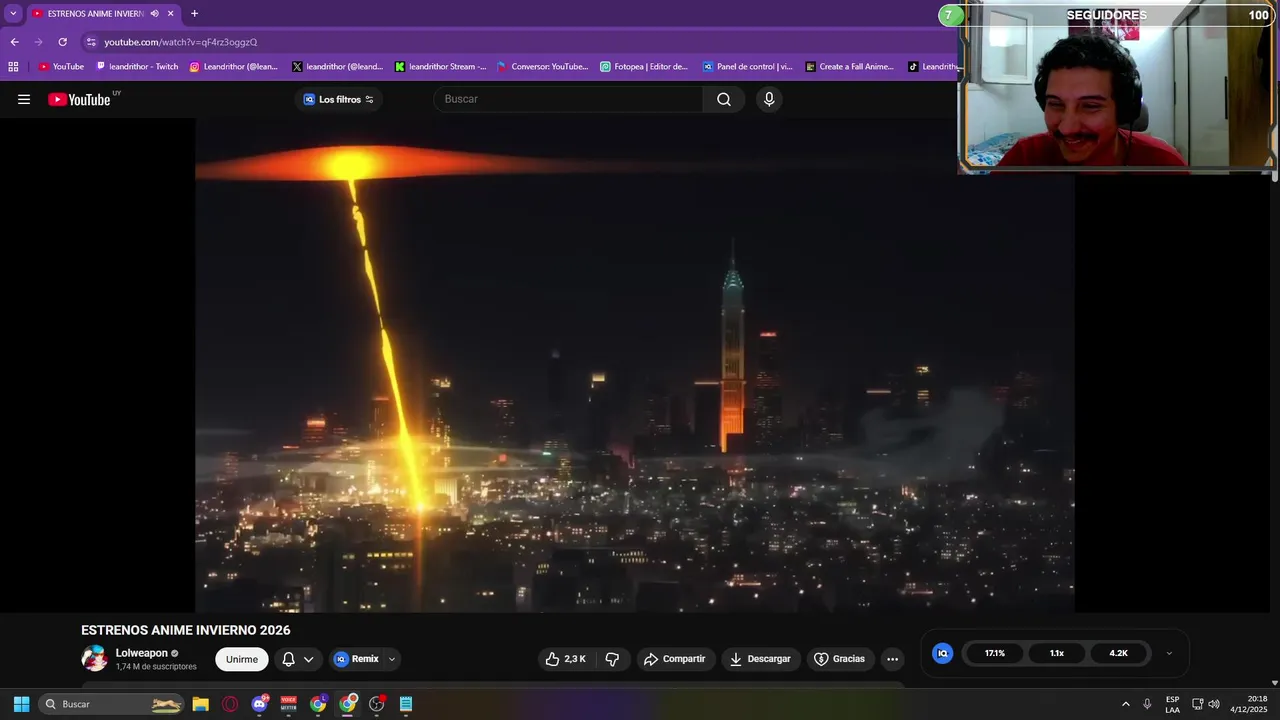Expand the tab search dropdown arrow
The height and width of the screenshot is (720, 1280).
pyautogui.click(x=13, y=13)
